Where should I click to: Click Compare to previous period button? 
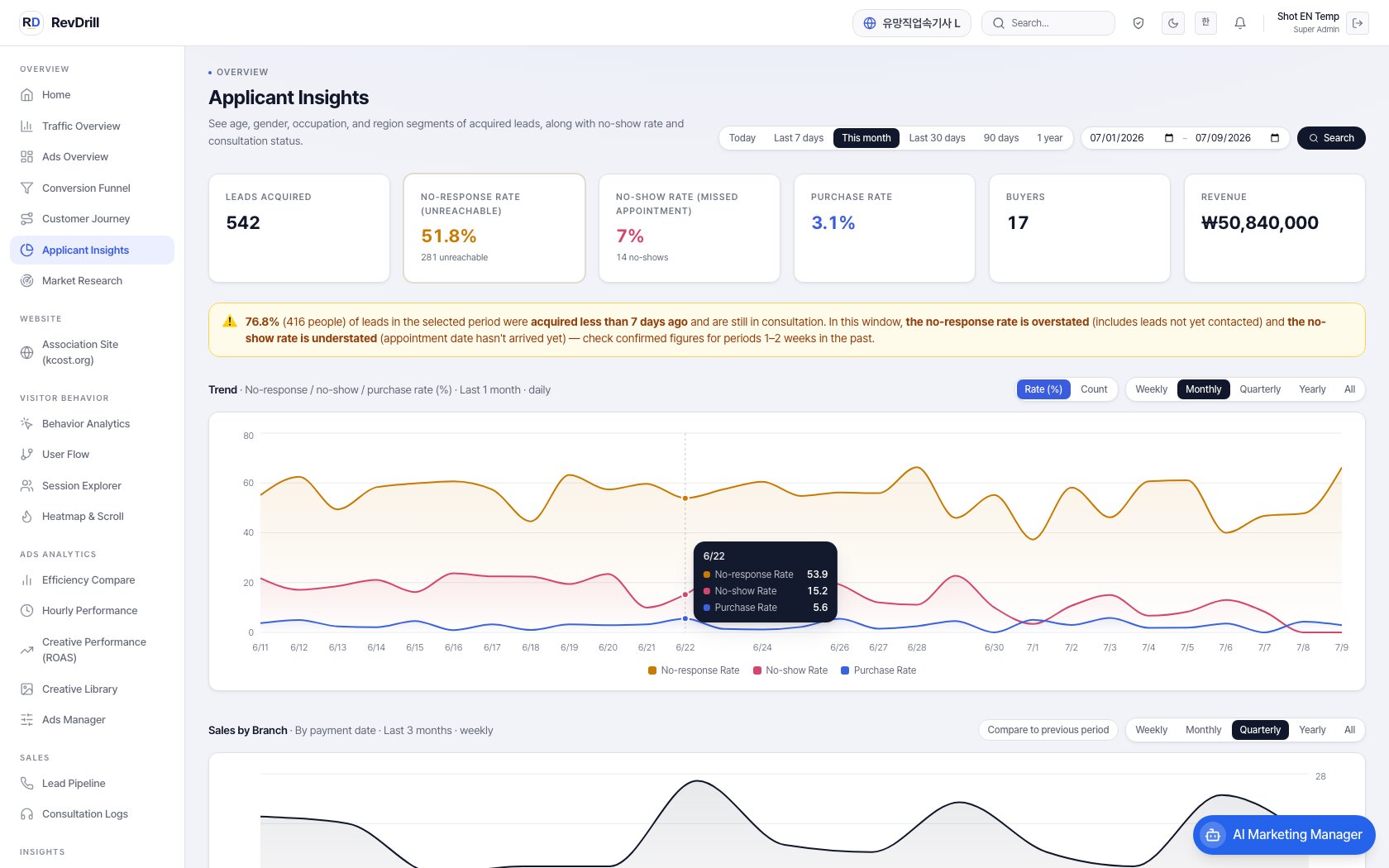[x=1048, y=730]
